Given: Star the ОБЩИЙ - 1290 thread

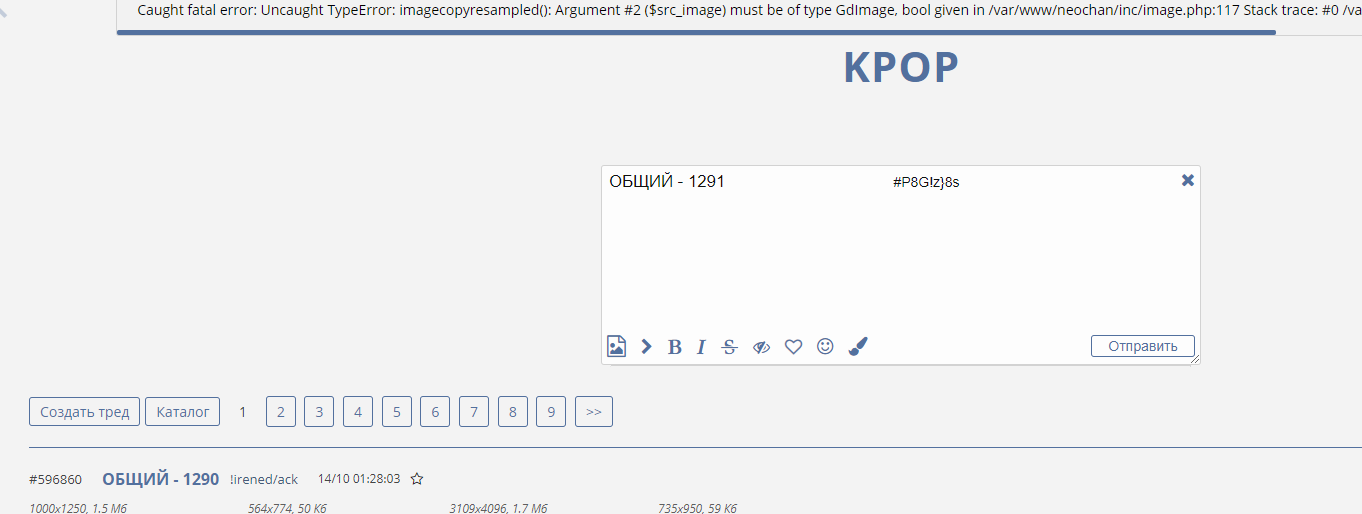Looking at the screenshot, I should tap(417, 479).
